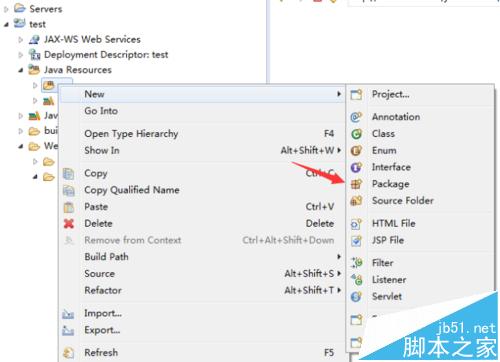Click the Listener icon

point(357,280)
